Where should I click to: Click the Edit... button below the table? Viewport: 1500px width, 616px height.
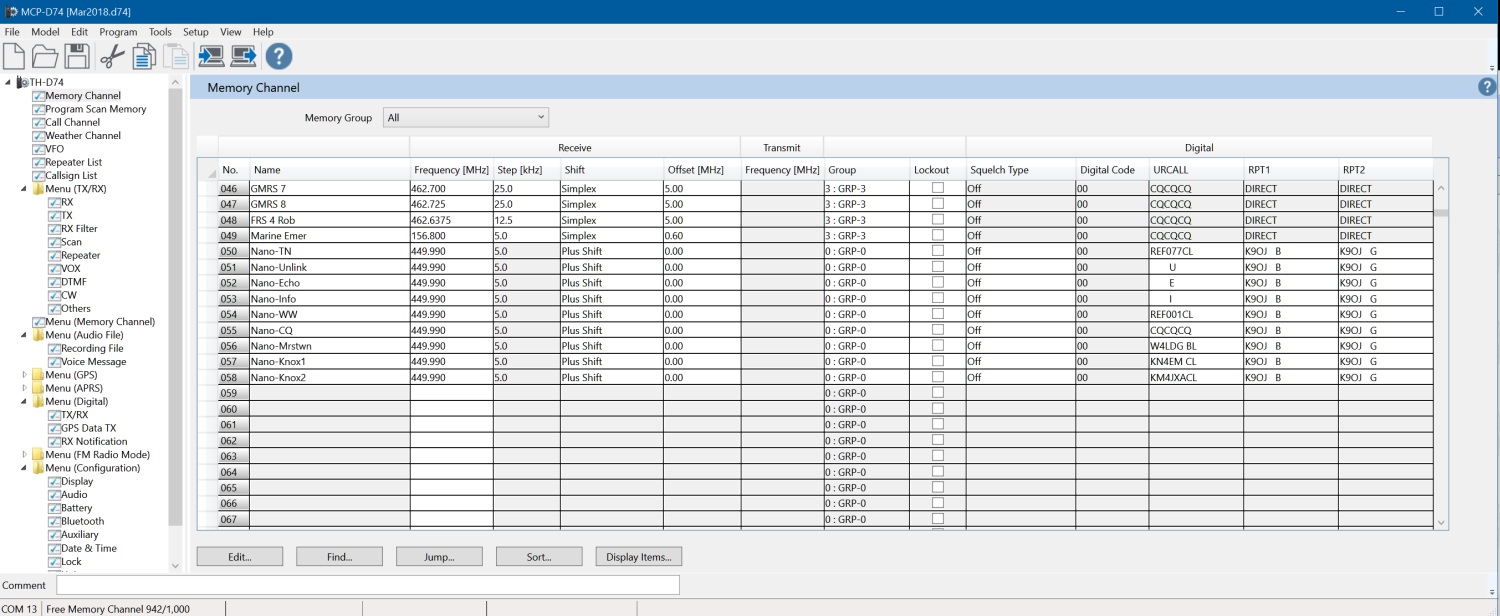(240, 557)
